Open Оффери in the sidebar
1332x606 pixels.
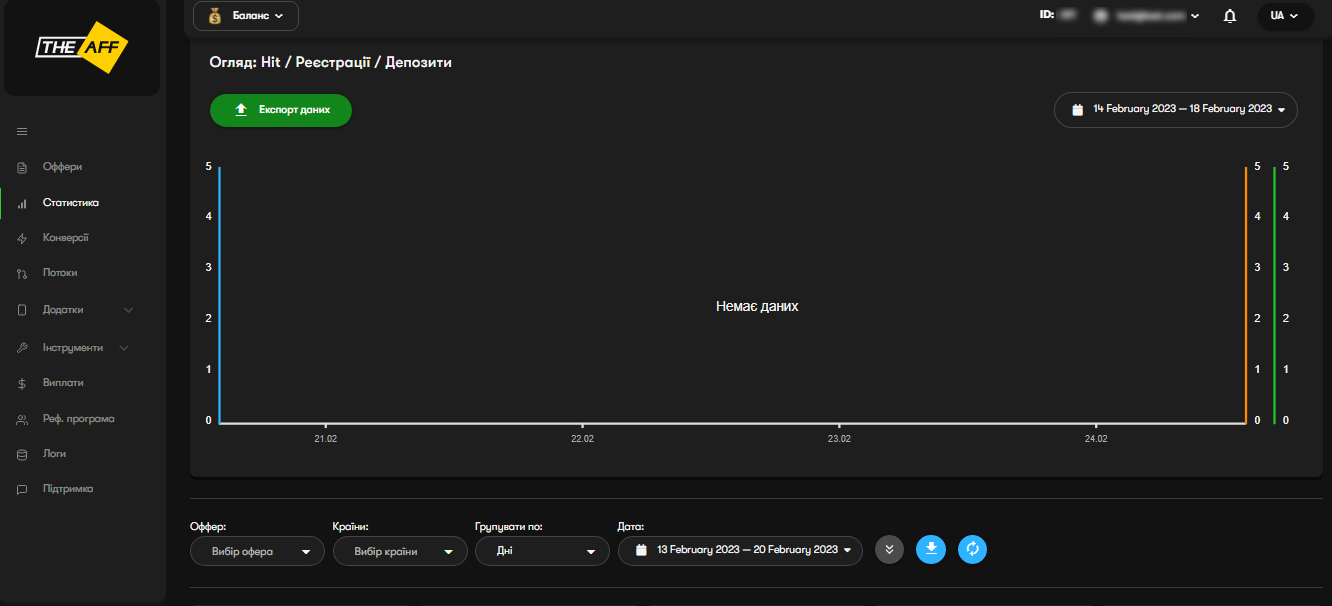62,167
